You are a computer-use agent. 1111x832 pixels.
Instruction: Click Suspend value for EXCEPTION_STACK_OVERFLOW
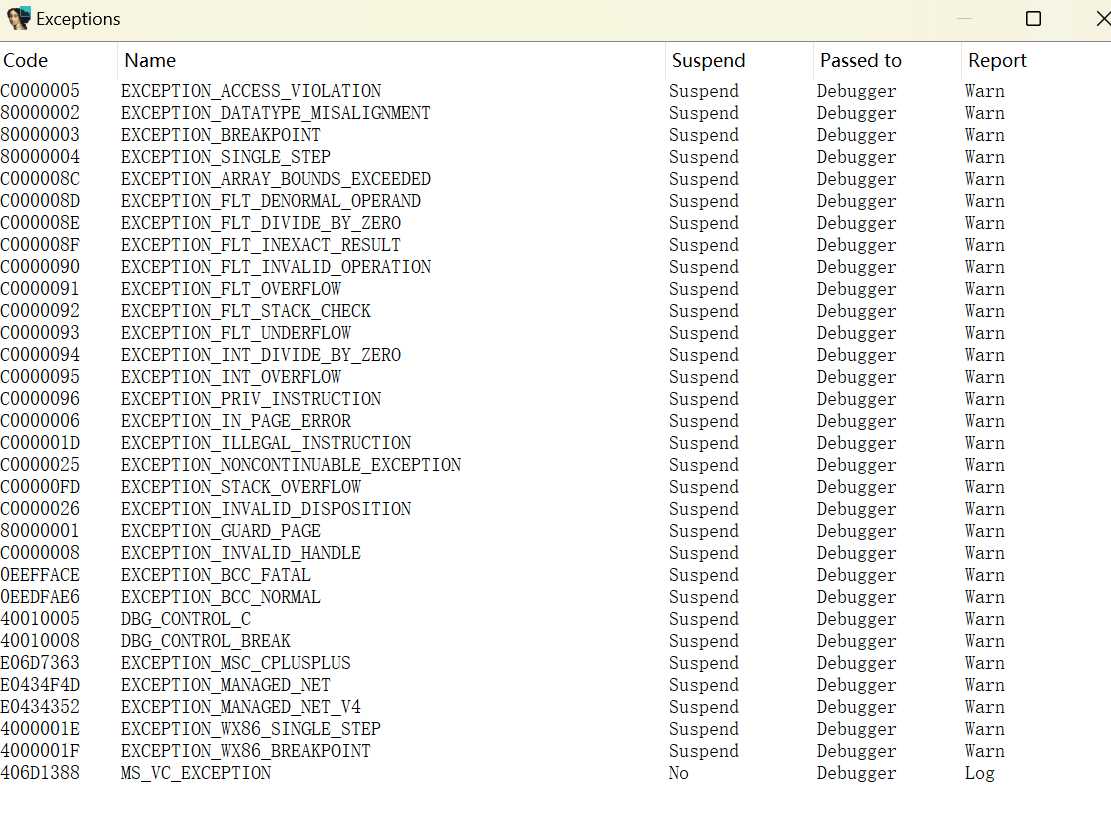[703, 487]
